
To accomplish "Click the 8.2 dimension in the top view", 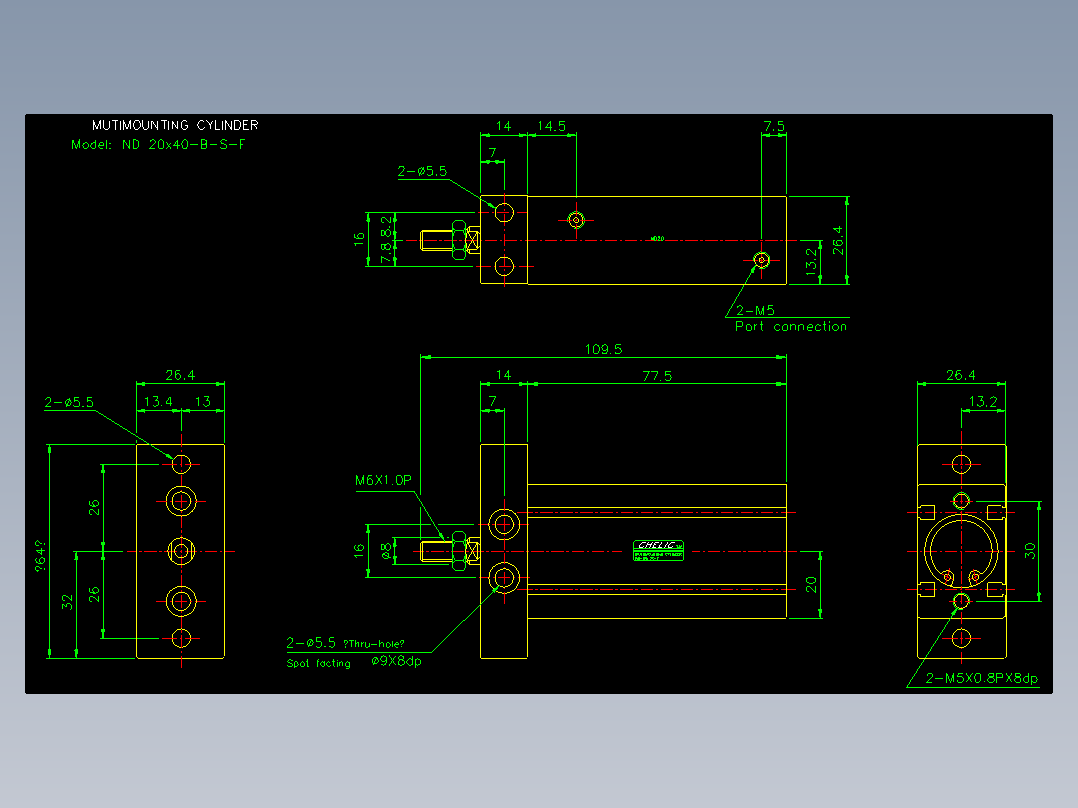I will (x=386, y=228).
